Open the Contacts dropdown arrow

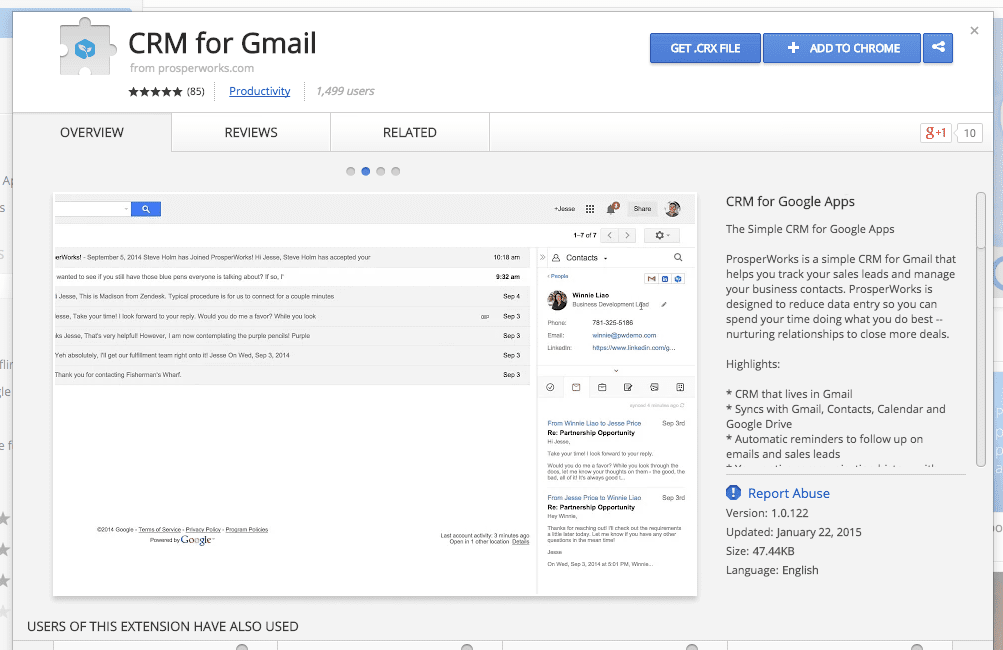tap(605, 258)
